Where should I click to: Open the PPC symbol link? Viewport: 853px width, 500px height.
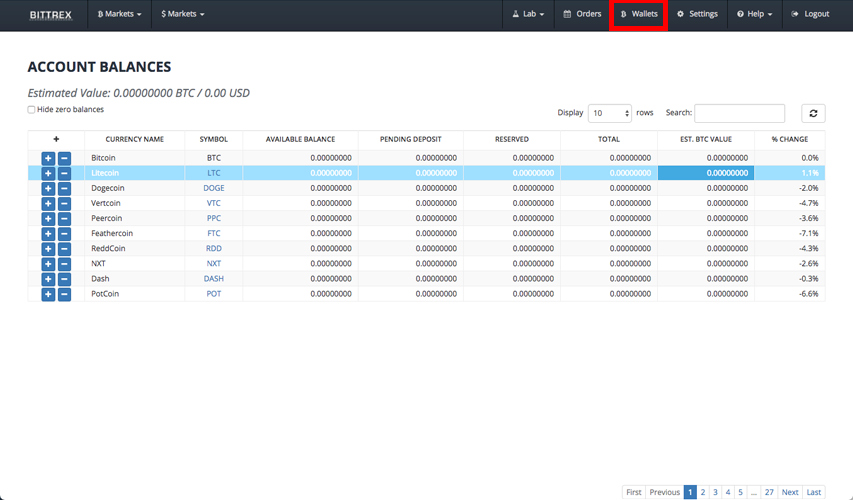214,218
